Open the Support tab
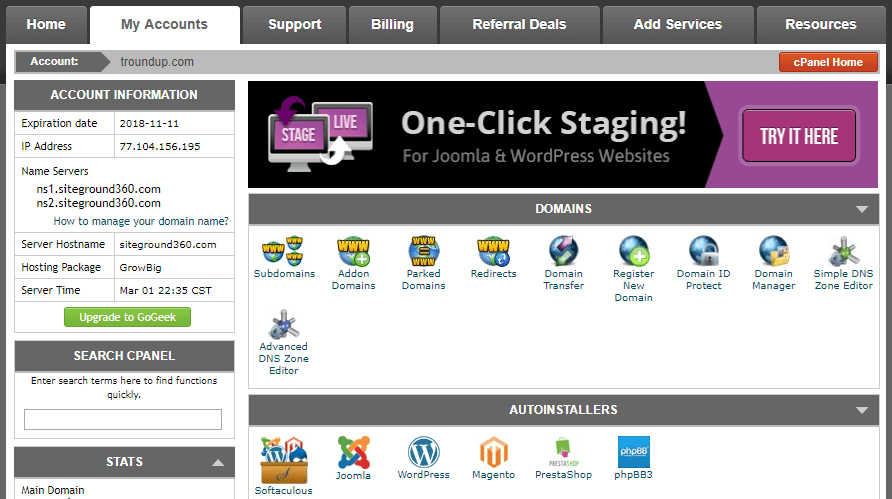 pos(295,25)
